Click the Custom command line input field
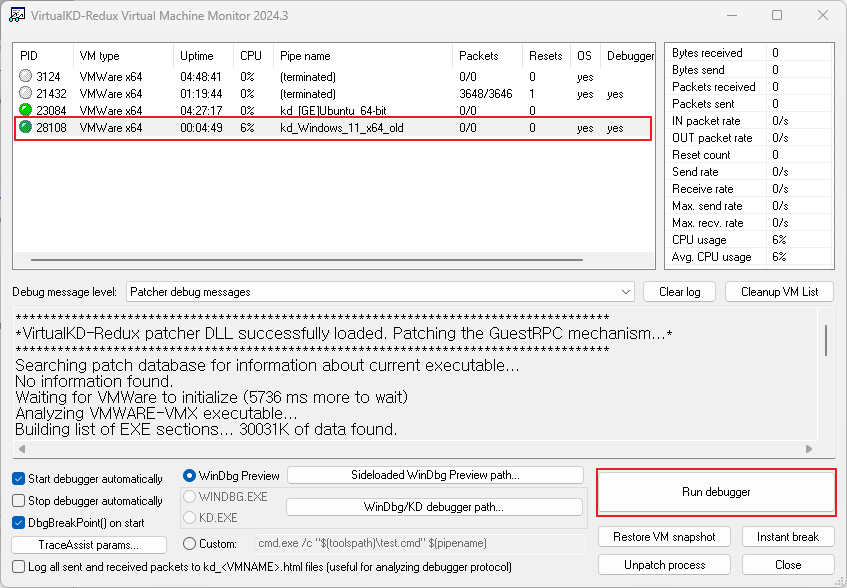Screen dimensions: 847x588 420,543
